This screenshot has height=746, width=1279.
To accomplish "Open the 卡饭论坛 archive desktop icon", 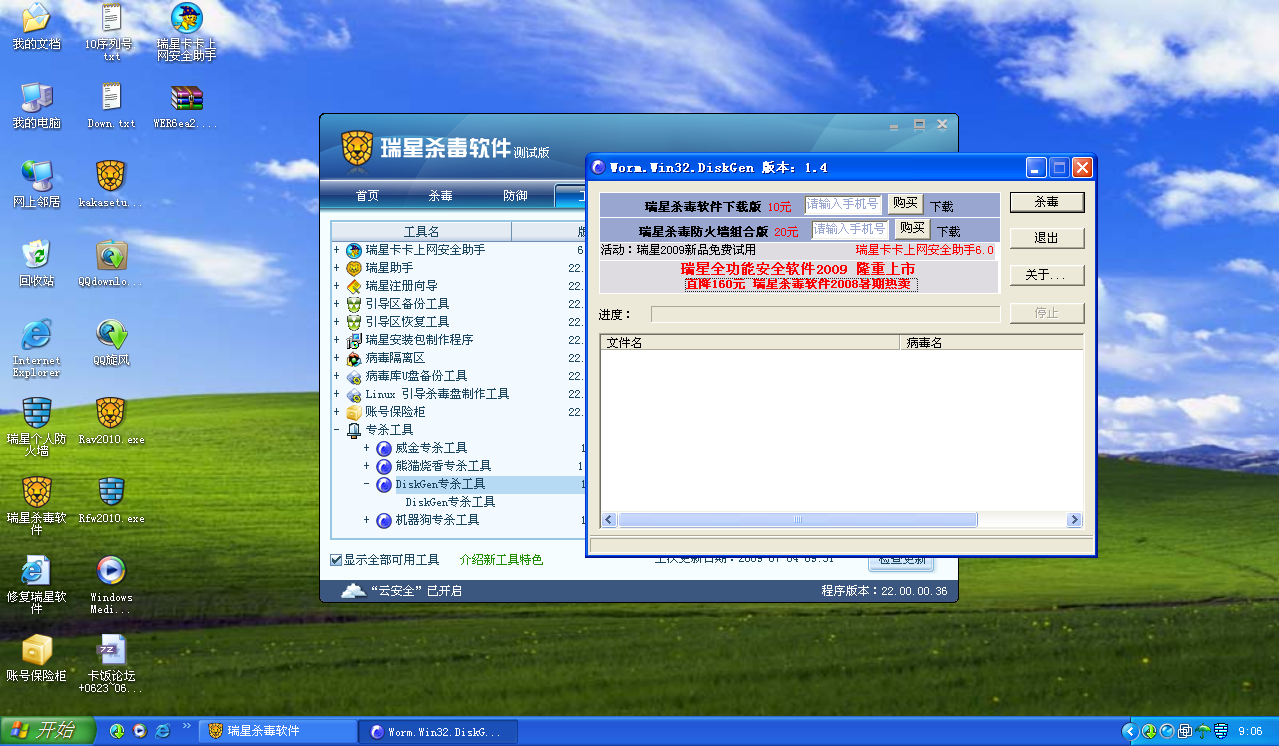I will 111,663.
